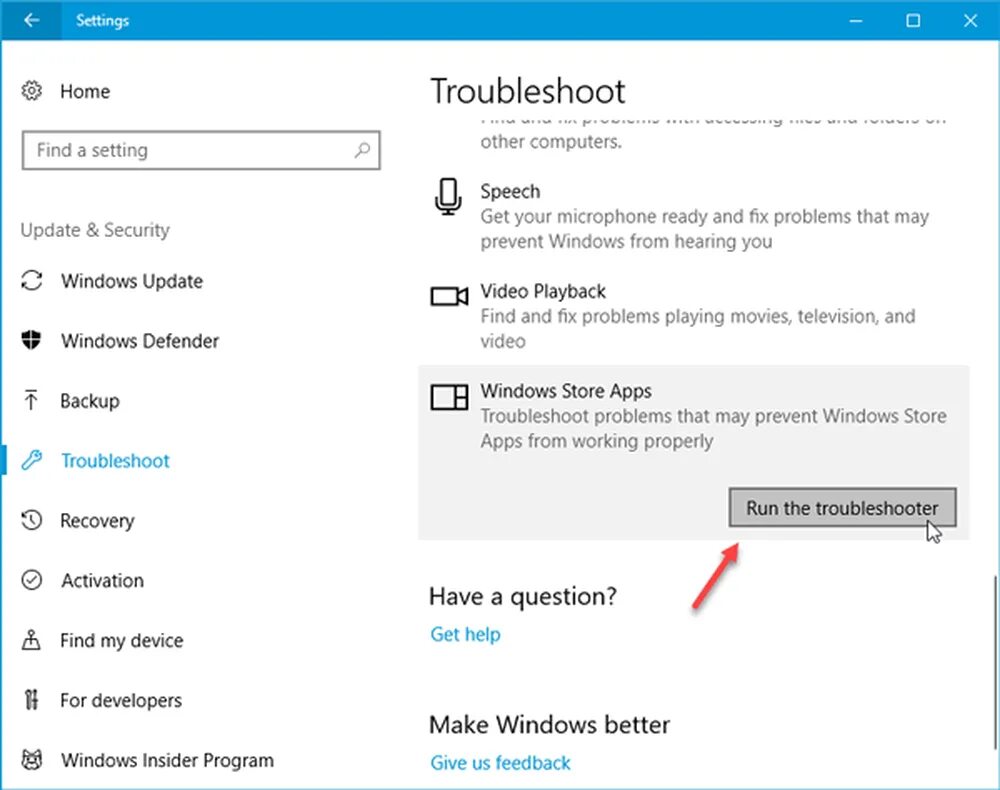
Task: Click the Home gear icon
Action: pos(31,91)
